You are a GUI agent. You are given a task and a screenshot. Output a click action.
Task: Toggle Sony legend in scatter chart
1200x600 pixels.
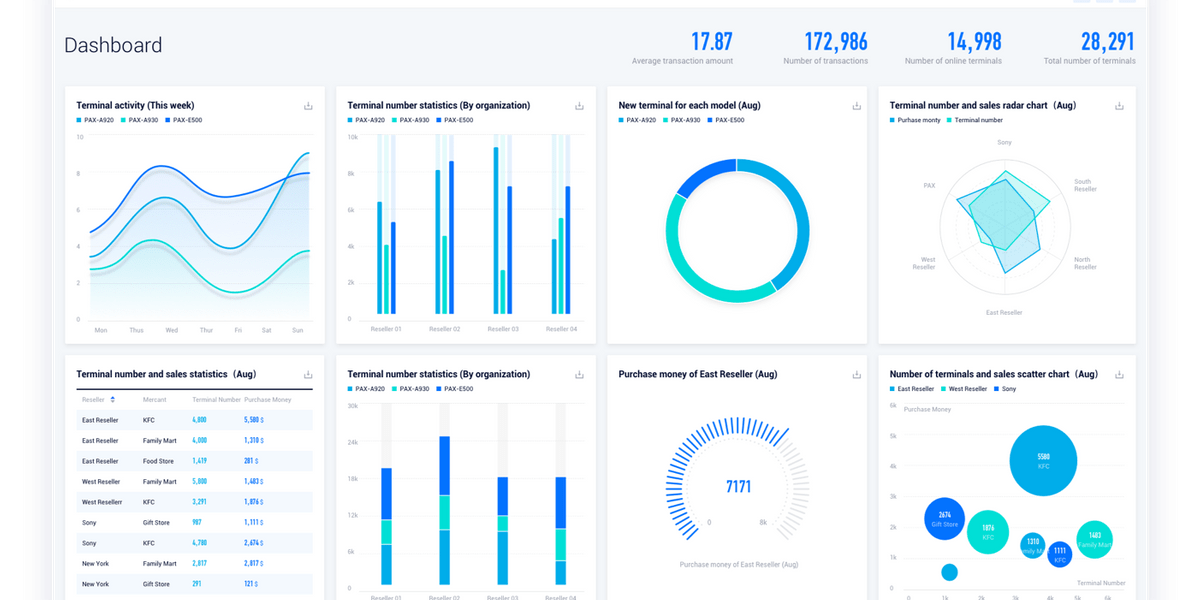pos(1005,389)
